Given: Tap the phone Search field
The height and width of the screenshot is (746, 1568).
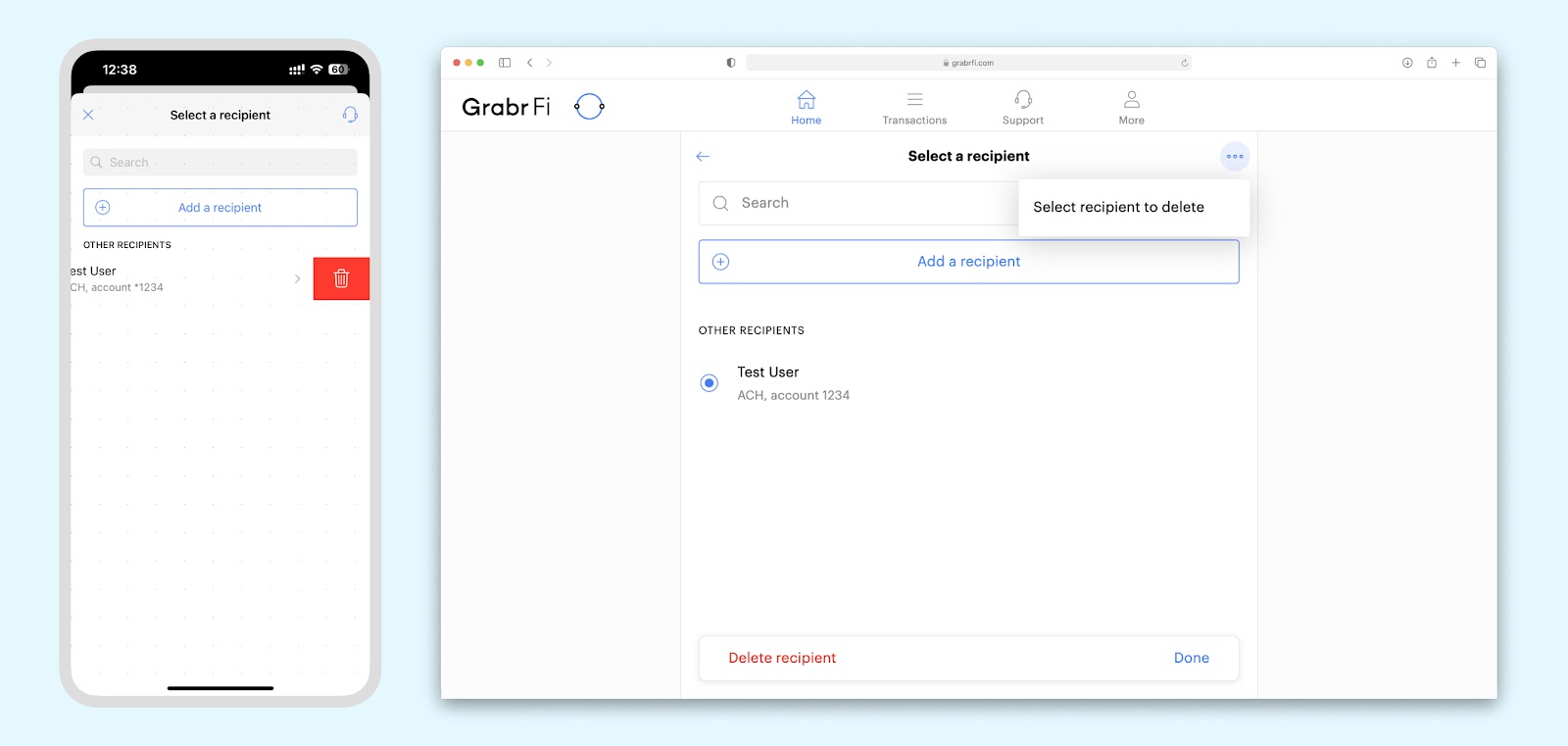Looking at the screenshot, I should (x=220, y=163).
